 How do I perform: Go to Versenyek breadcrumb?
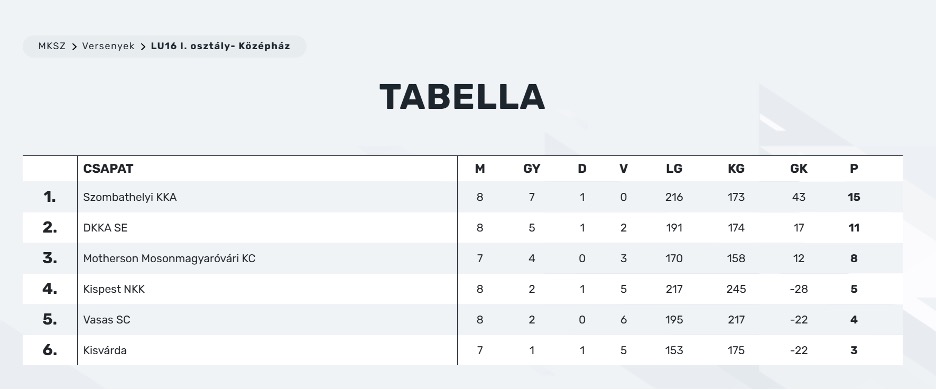(108, 46)
